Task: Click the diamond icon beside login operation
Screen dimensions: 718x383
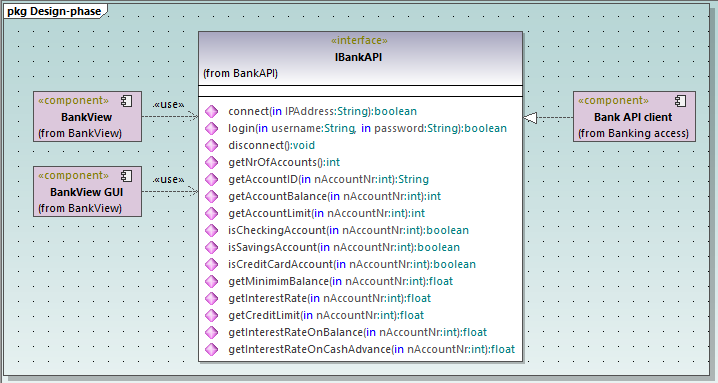Action: pos(212,128)
